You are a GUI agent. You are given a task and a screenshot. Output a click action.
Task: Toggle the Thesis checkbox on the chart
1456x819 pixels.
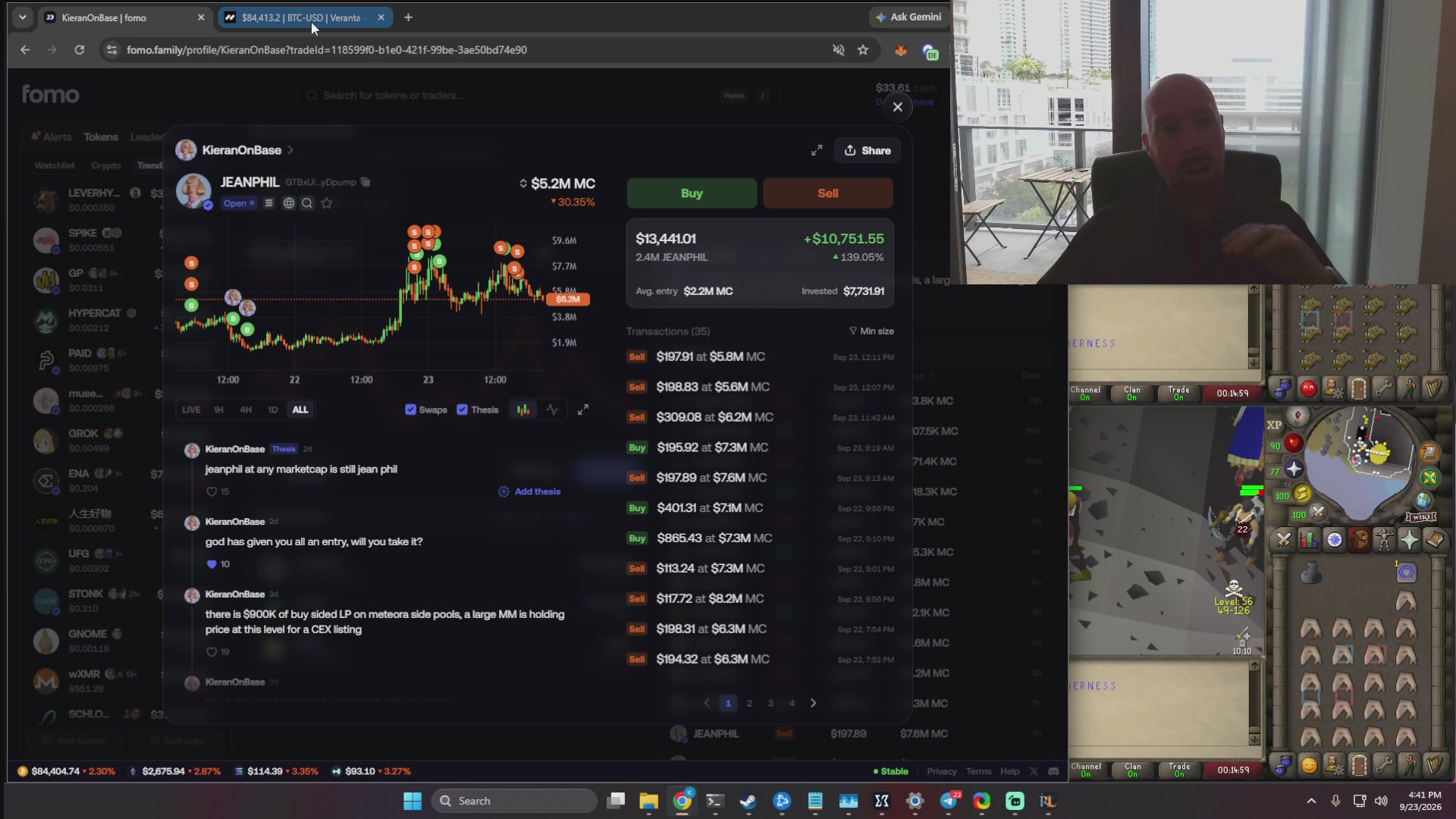click(x=462, y=409)
